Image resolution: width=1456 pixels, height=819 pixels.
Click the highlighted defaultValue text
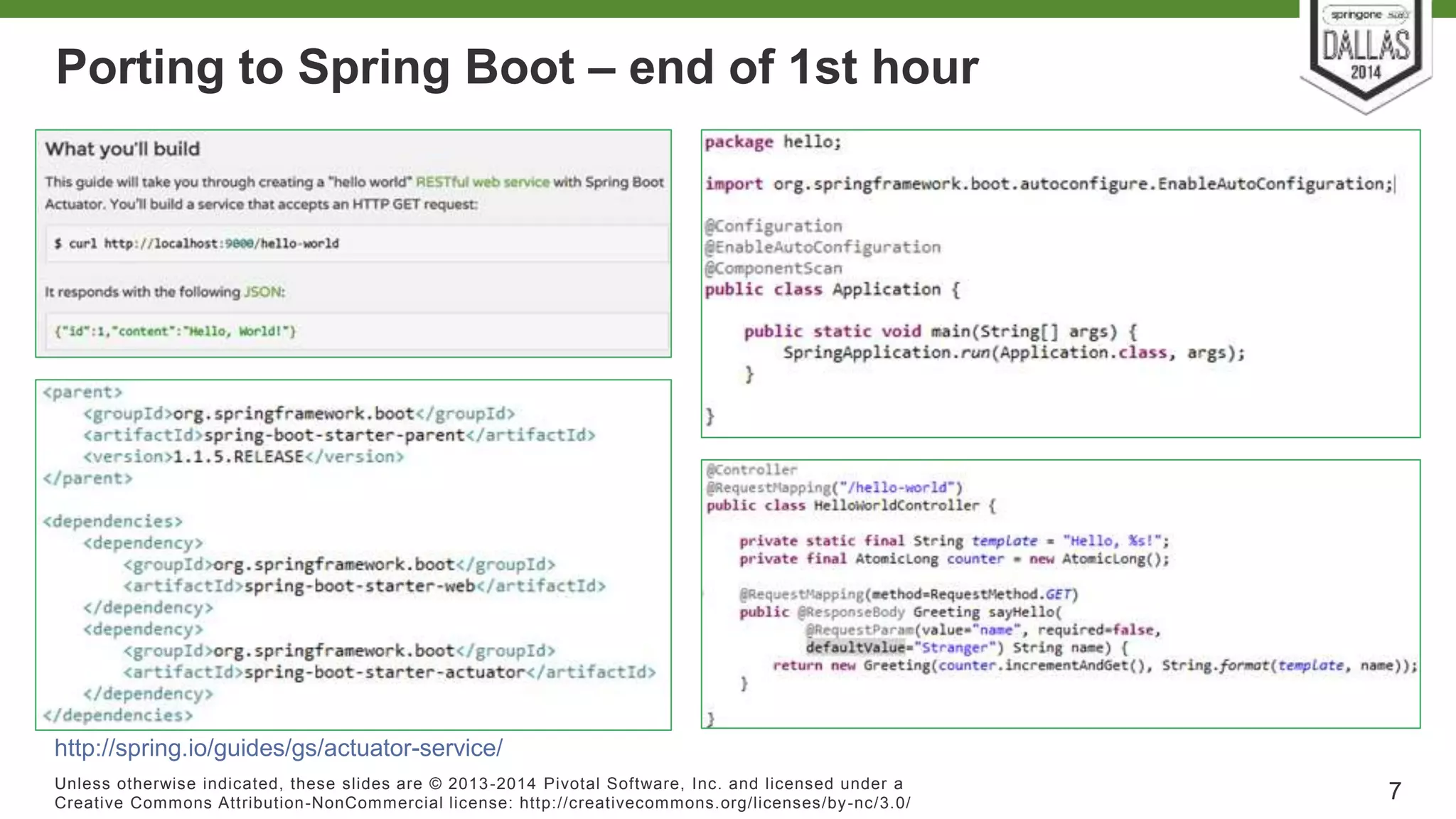pyautogui.click(x=855, y=648)
